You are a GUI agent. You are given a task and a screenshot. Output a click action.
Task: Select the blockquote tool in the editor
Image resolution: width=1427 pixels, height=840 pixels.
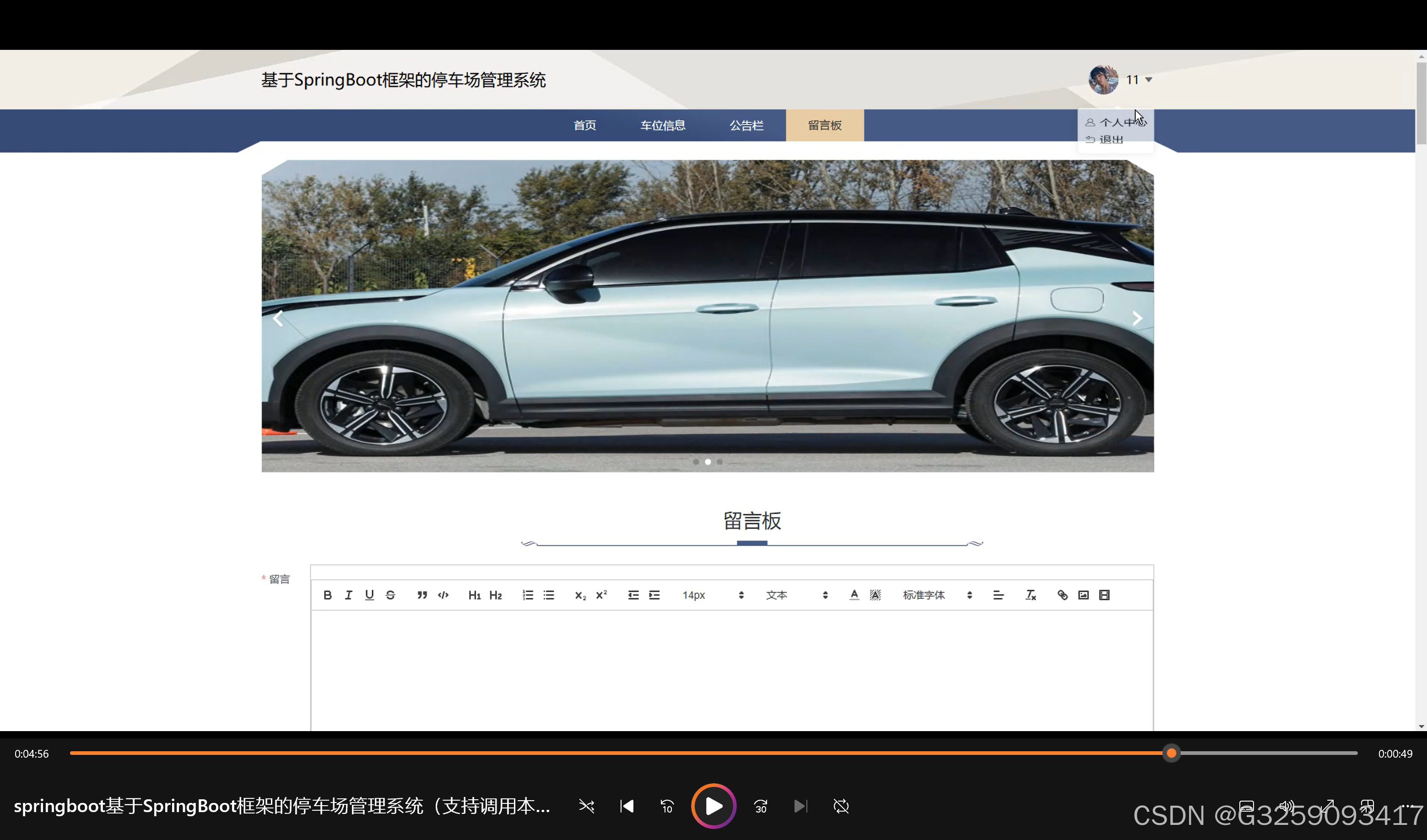click(422, 595)
